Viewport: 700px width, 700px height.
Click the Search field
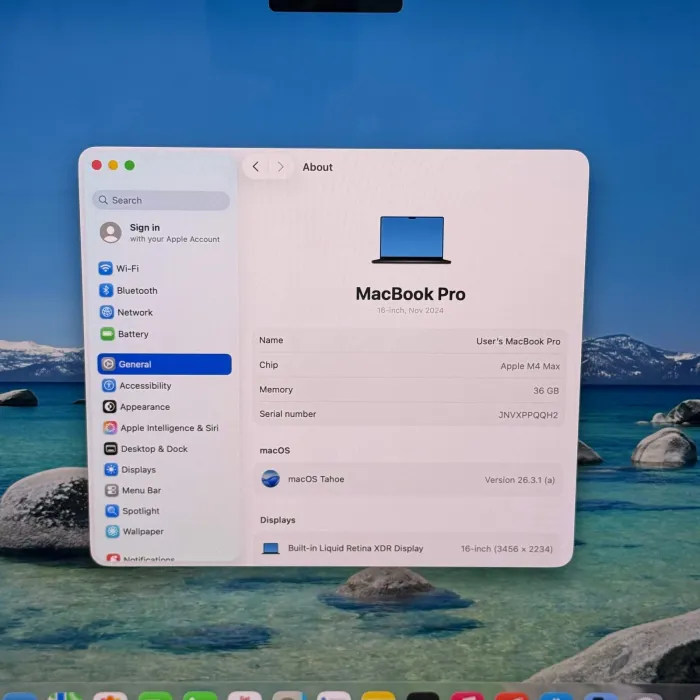pyautogui.click(x=161, y=200)
